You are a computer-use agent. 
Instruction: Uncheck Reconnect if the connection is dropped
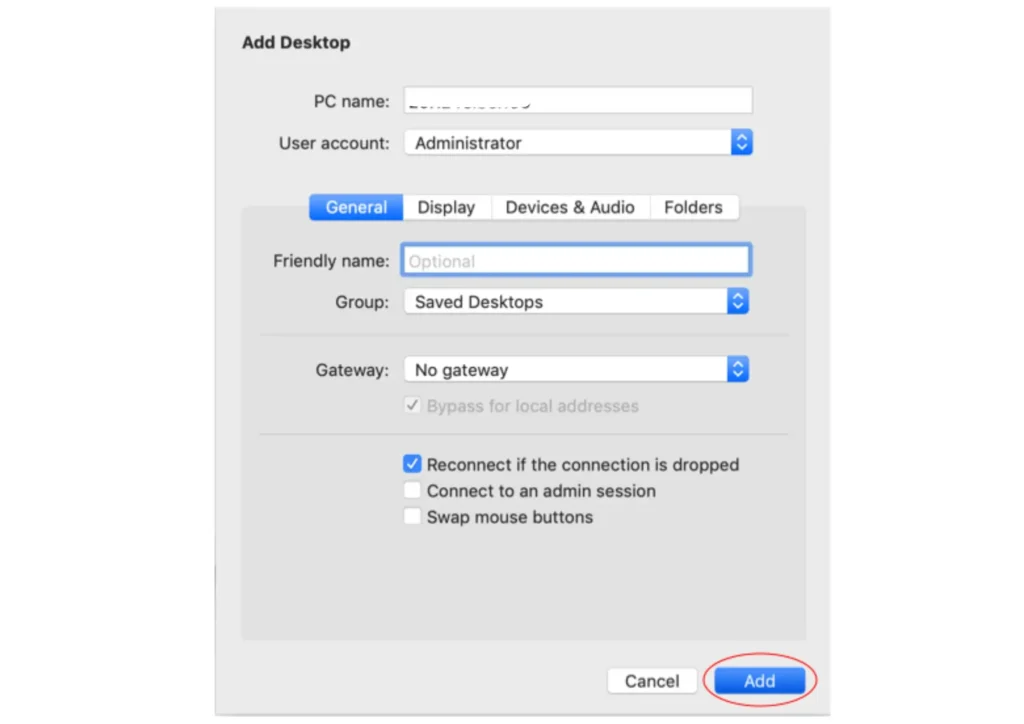click(x=412, y=463)
